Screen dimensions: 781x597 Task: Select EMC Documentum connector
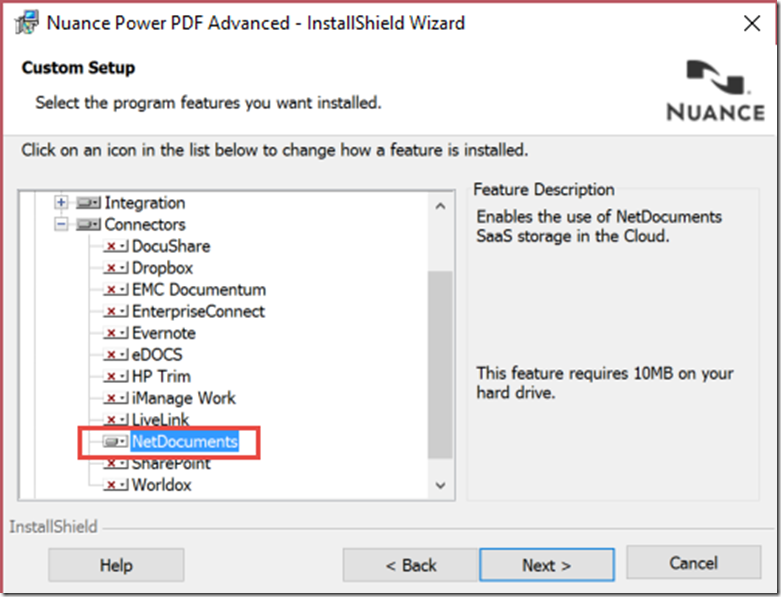coord(199,289)
